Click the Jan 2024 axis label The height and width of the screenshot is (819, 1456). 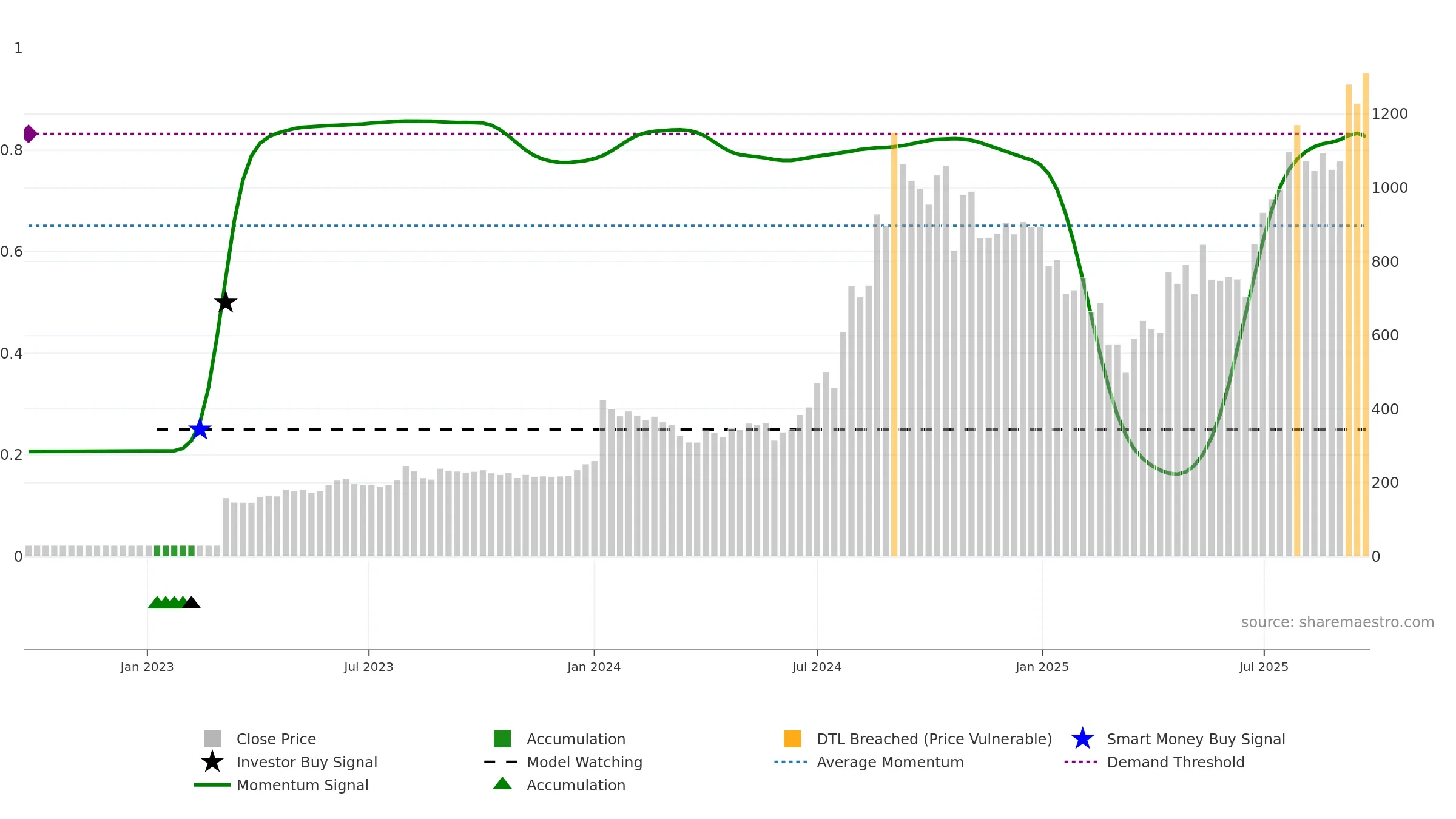(593, 667)
